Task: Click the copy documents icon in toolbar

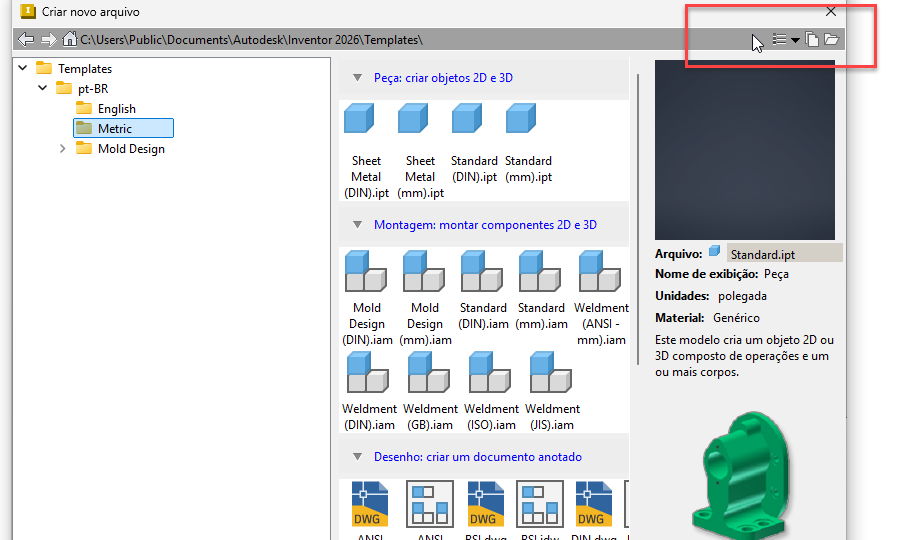Action: pyautogui.click(x=812, y=39)
